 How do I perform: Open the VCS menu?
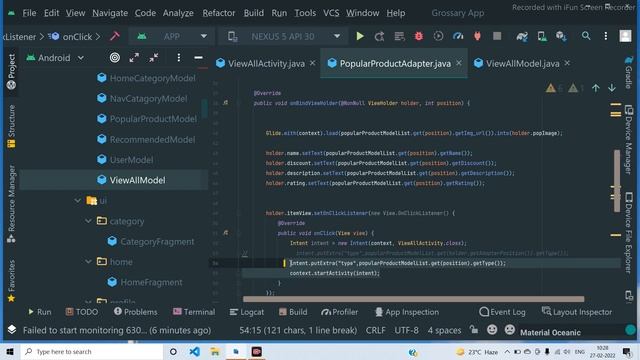tap(331, 13)
